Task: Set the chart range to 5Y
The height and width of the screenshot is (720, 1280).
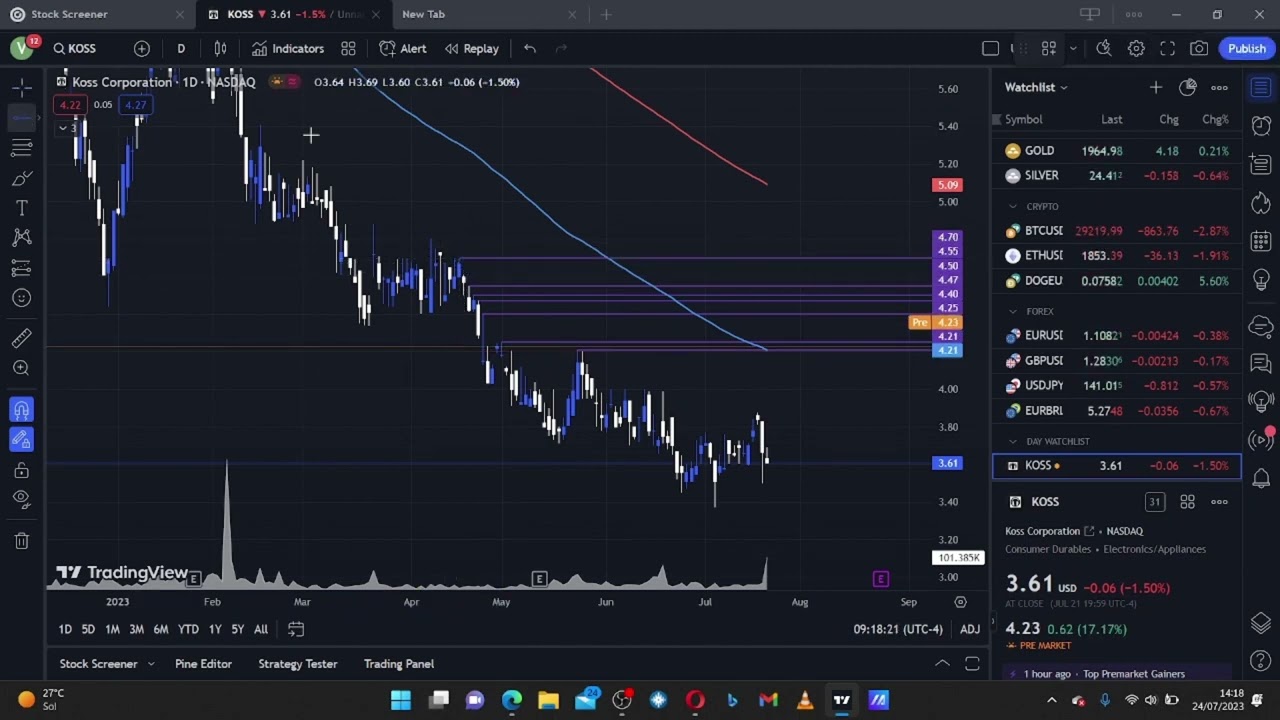Action: pyautogui.click(x=237, y=629)
